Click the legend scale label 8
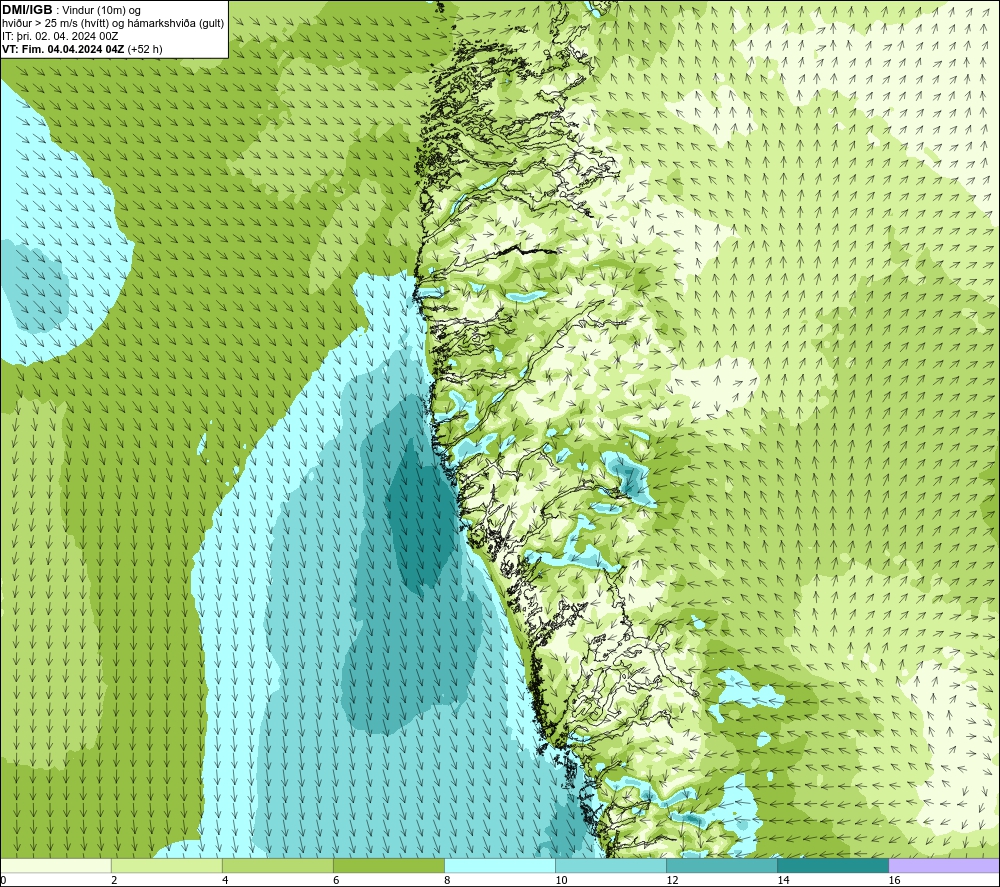 coord(447,881)
